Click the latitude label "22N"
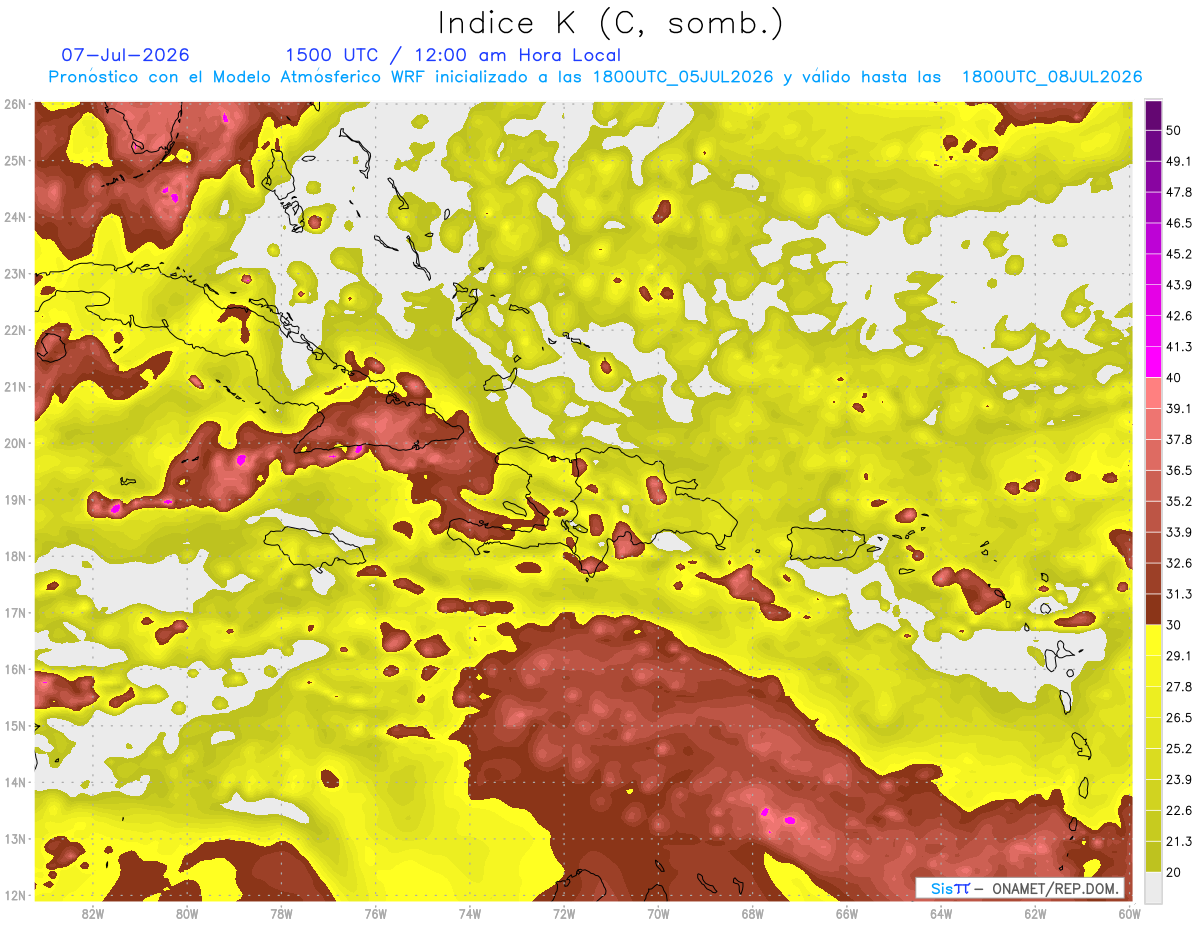1200x927 pixels. 14,330
